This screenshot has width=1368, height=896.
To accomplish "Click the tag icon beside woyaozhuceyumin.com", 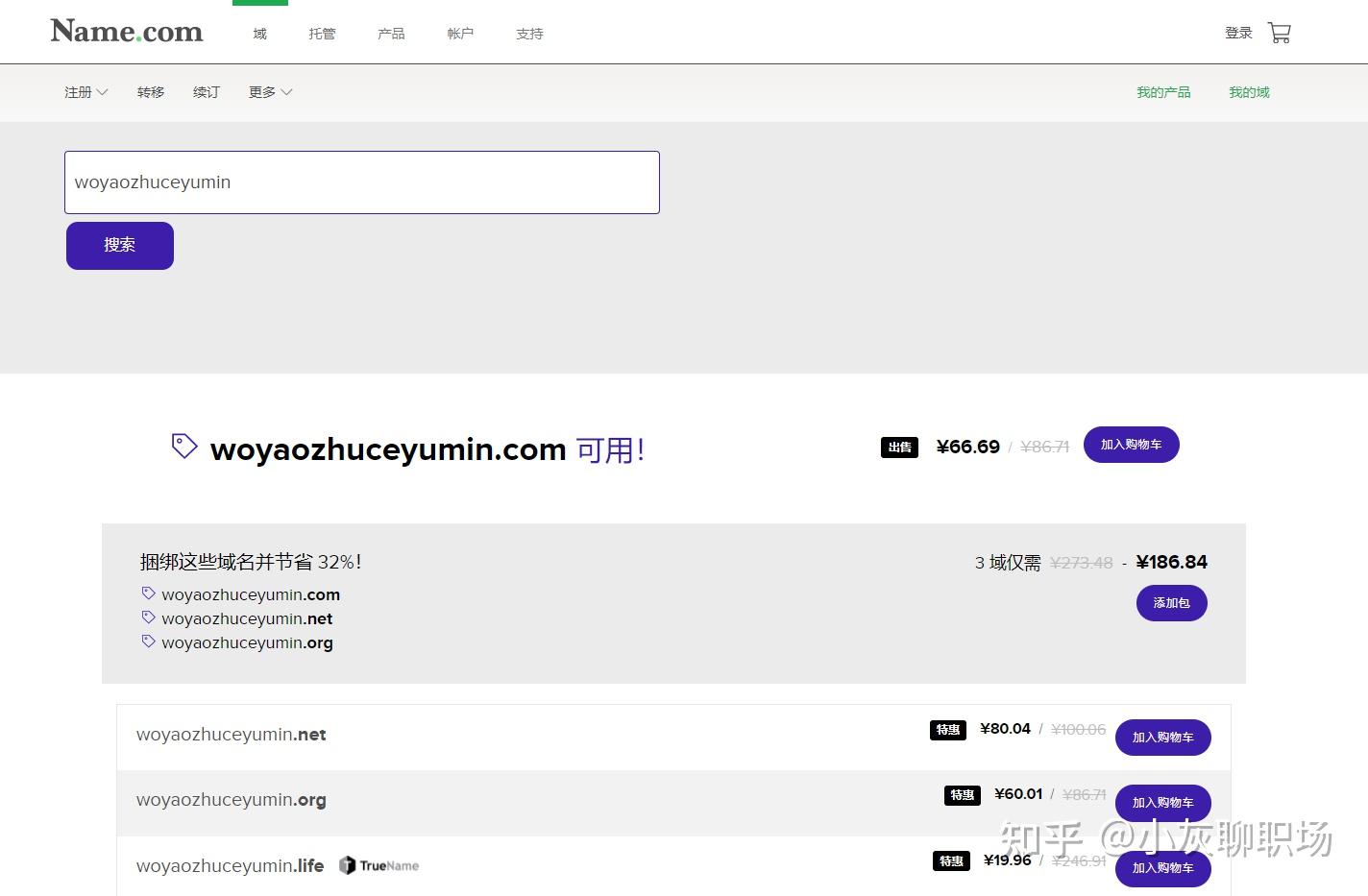I will 183,445.
